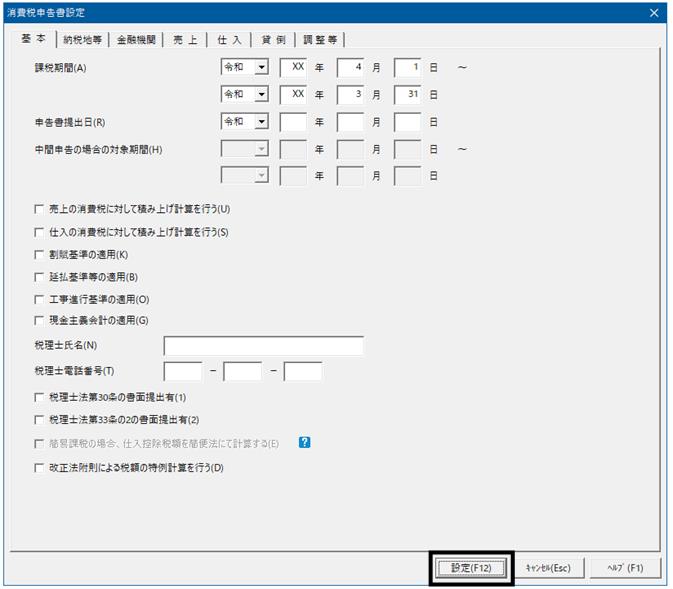Enable 売上の消費税に対して積み上げ計算を行う checkbox
This screenshot has height=589, width=673.
[39, 209]
